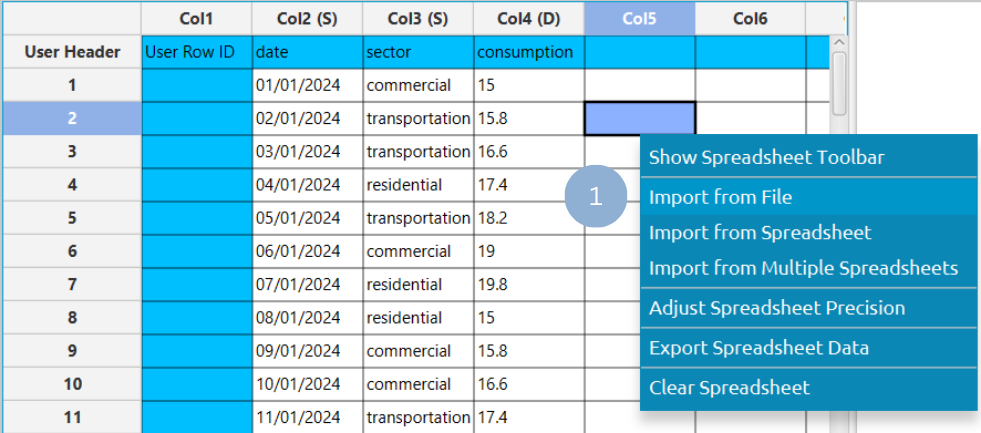The image size is (981, 433).
Task: Click the numbered step 1 marker
Action: point(595,197)
